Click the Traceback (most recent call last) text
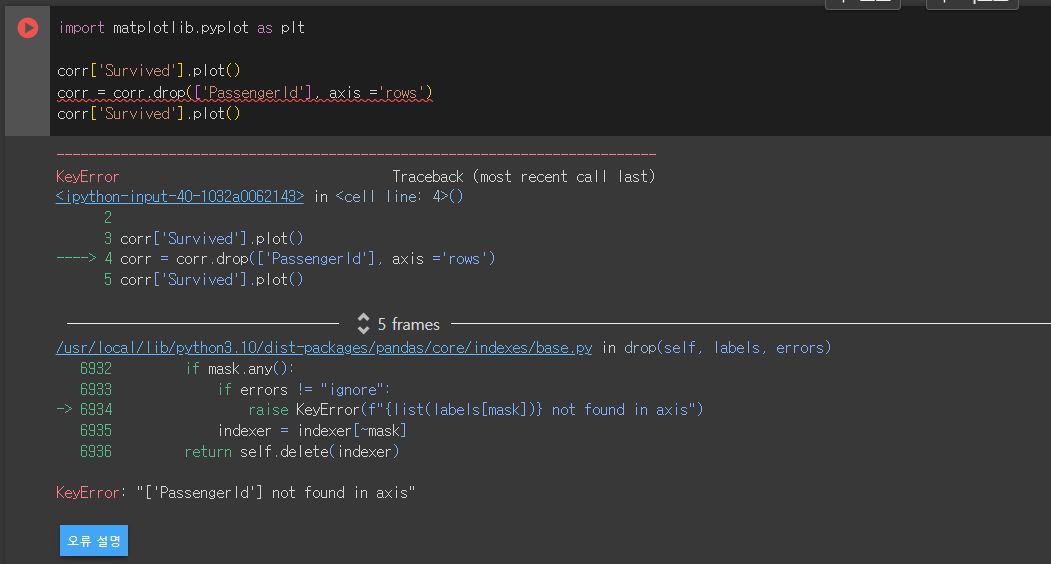The image size is (1051, 564). [523, 176]
